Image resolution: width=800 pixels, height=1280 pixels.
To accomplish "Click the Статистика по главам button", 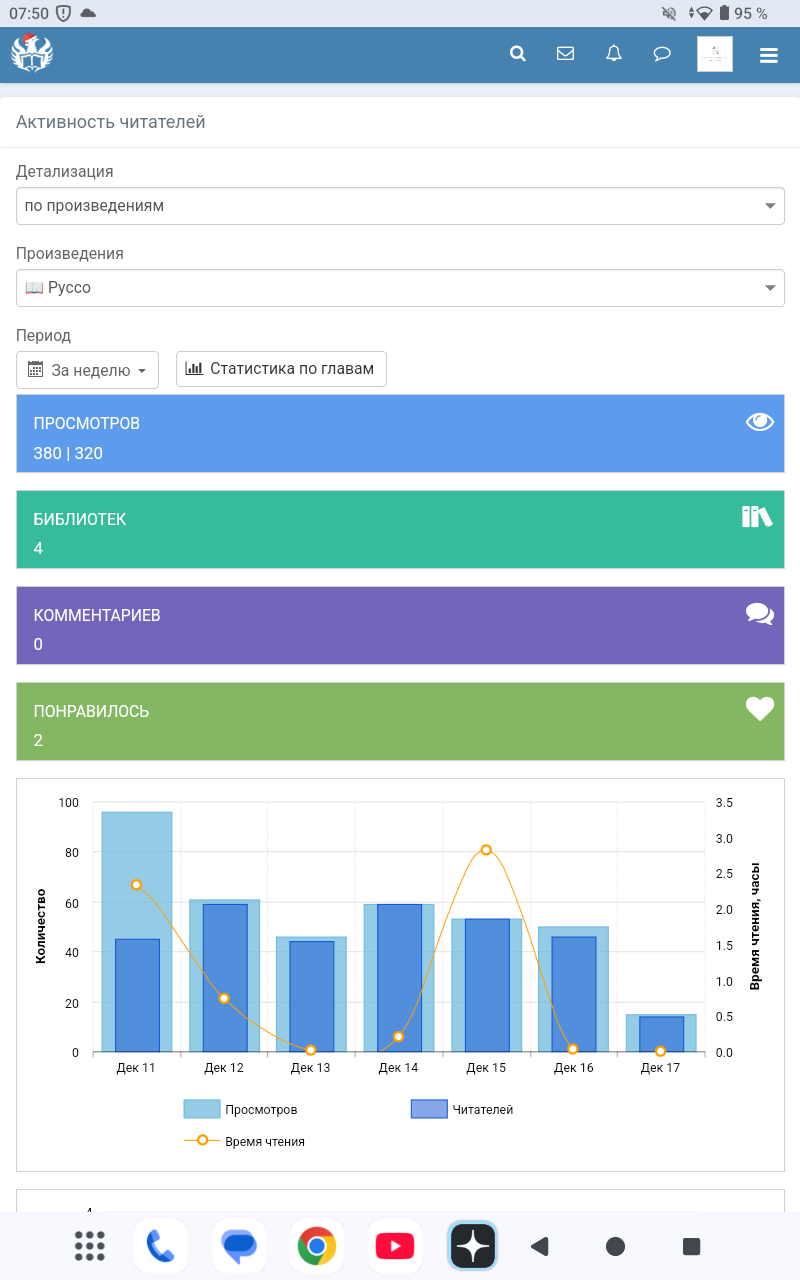I will [x=281, y=369].
